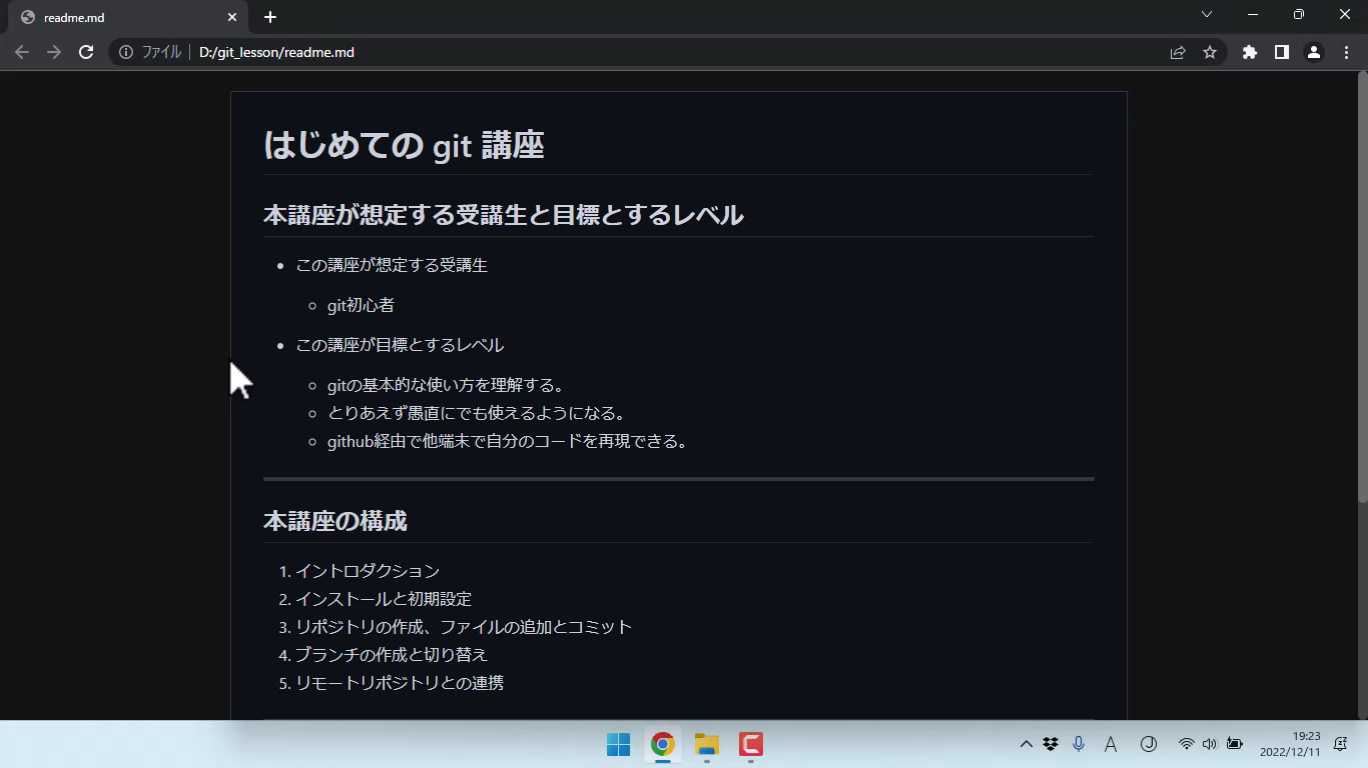Click the browser back button
Viewport: 1368px width, 768px height.
click(x=22, y=51)
